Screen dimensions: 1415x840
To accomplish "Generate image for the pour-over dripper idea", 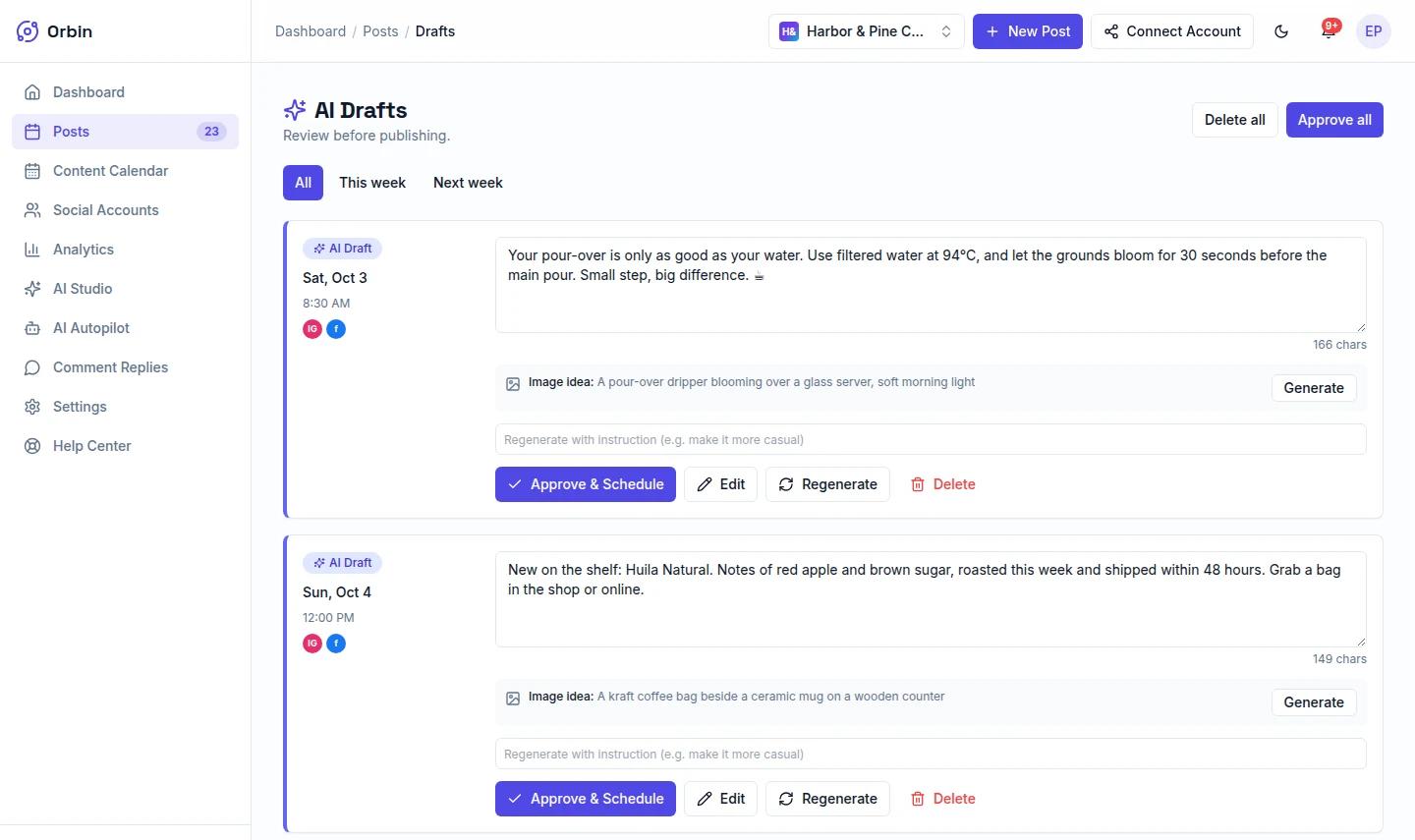I will [x=1314, y=388].
